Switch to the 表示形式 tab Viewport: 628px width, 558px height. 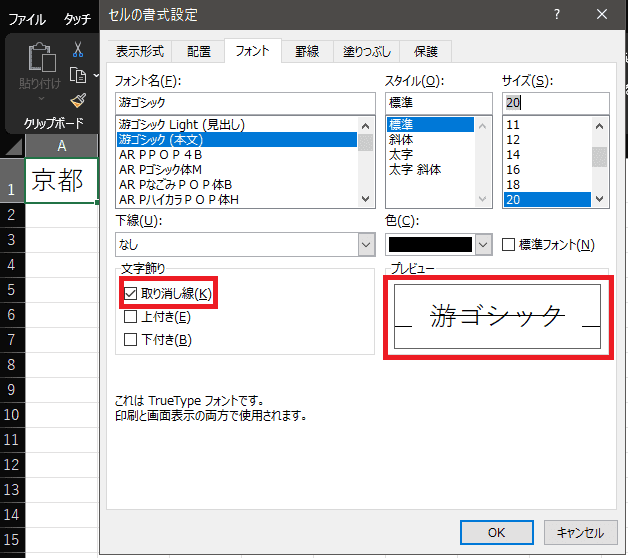(x=140, y=51)
